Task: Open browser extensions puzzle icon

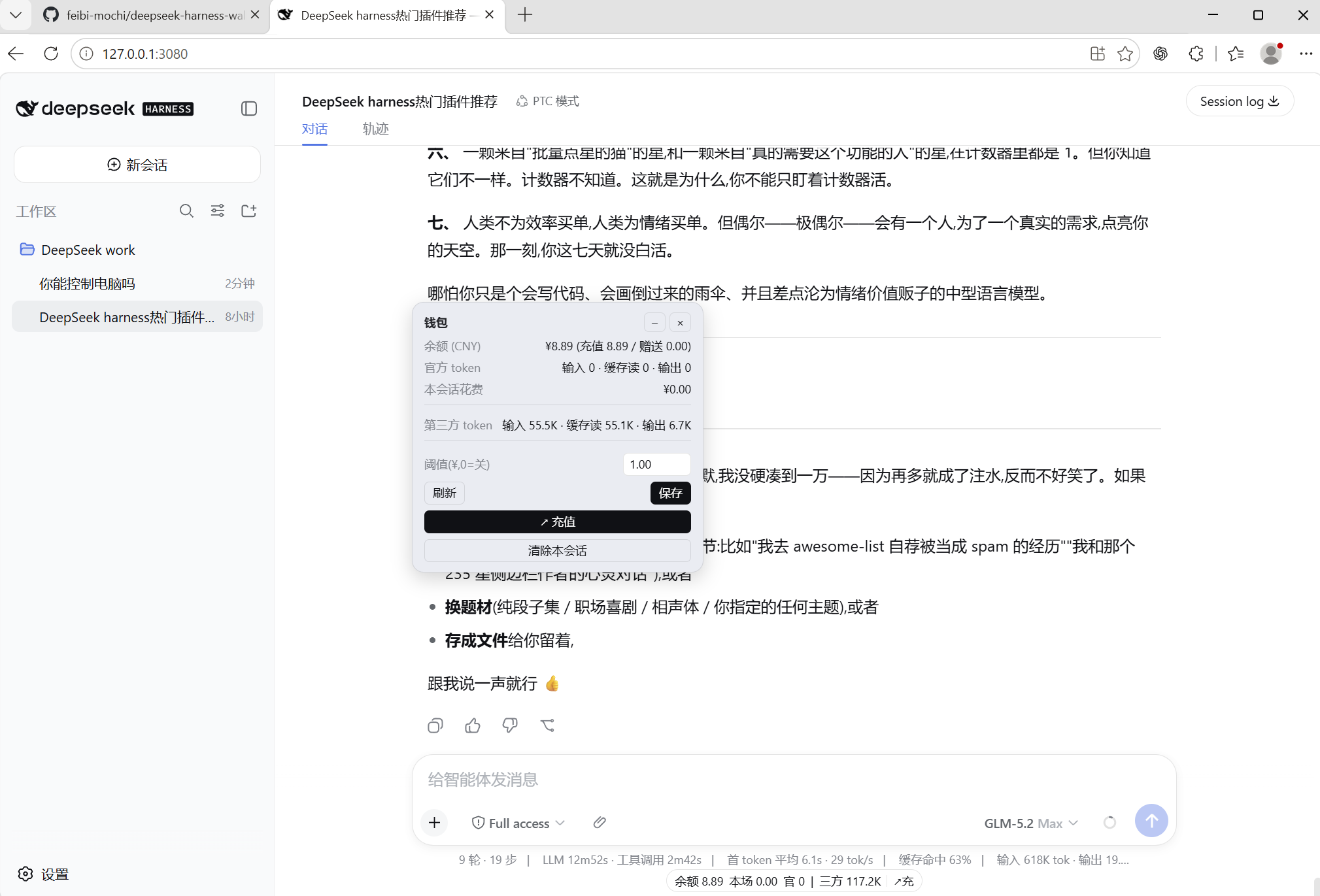Action: 1196,54
